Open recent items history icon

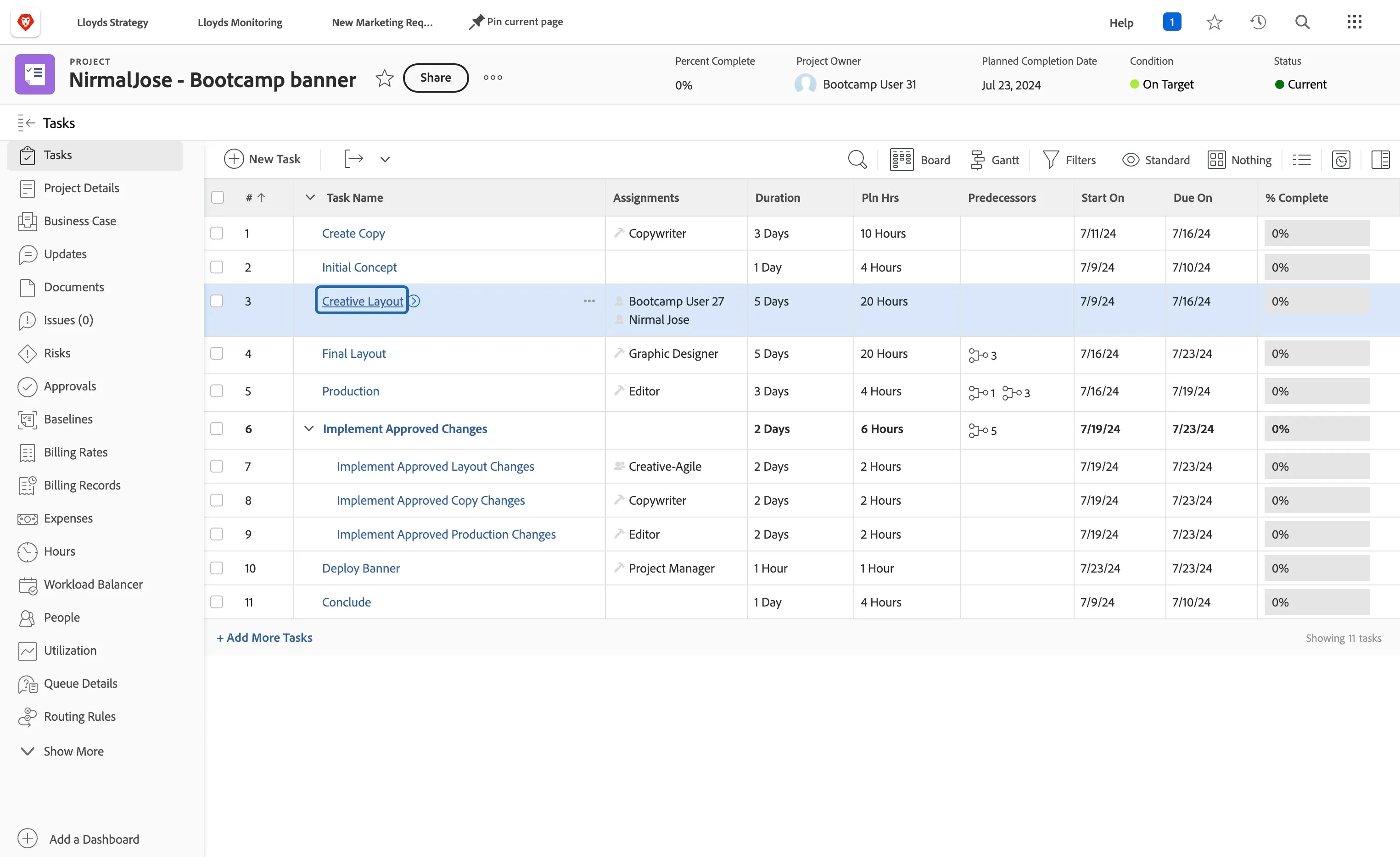pyautogui.click(x=1258, y=22)
